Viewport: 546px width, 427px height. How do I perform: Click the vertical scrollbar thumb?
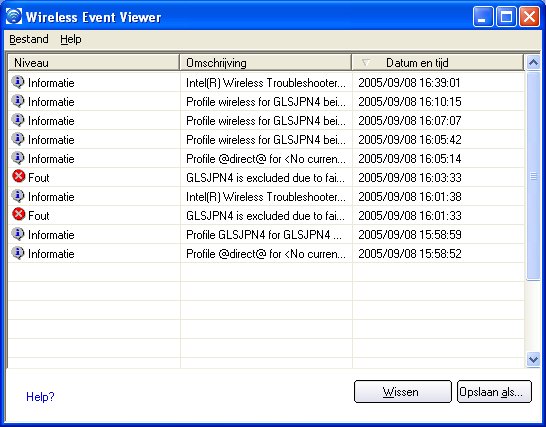coord(533,176)
